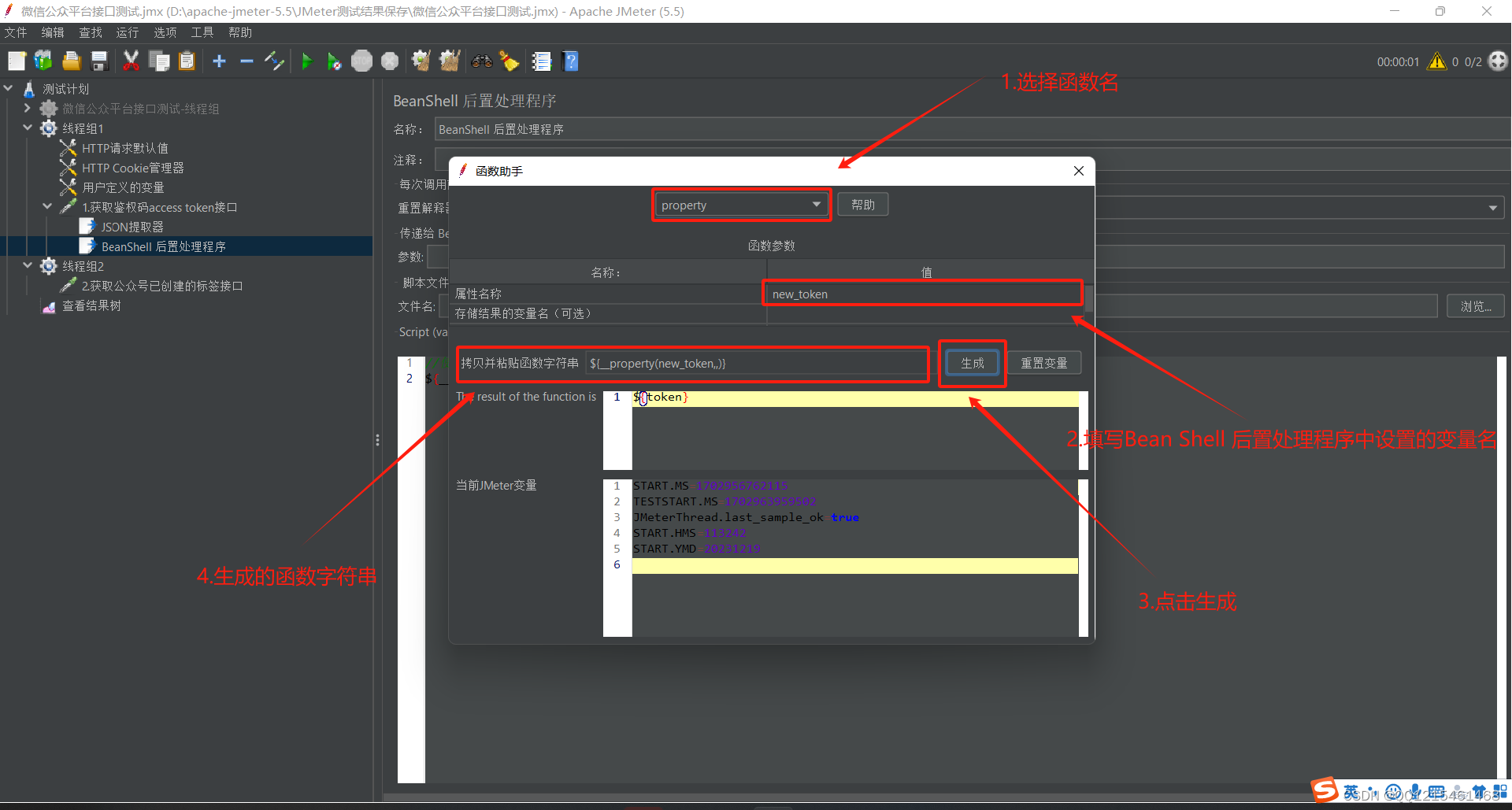
Task: Click the Shutdown gray X icon
Action: tap(390, 61)
